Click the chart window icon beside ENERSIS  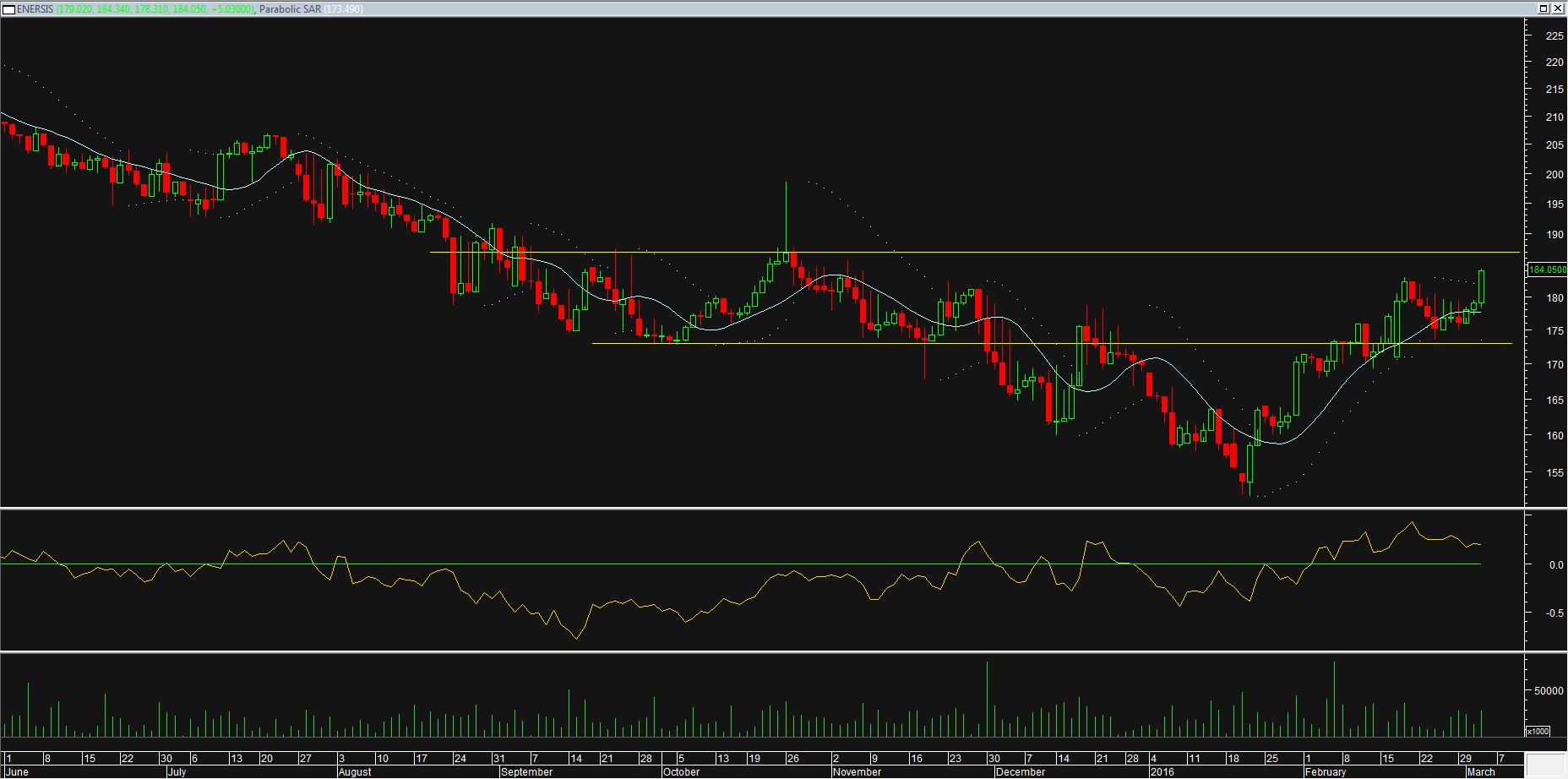tap(8, 8)
